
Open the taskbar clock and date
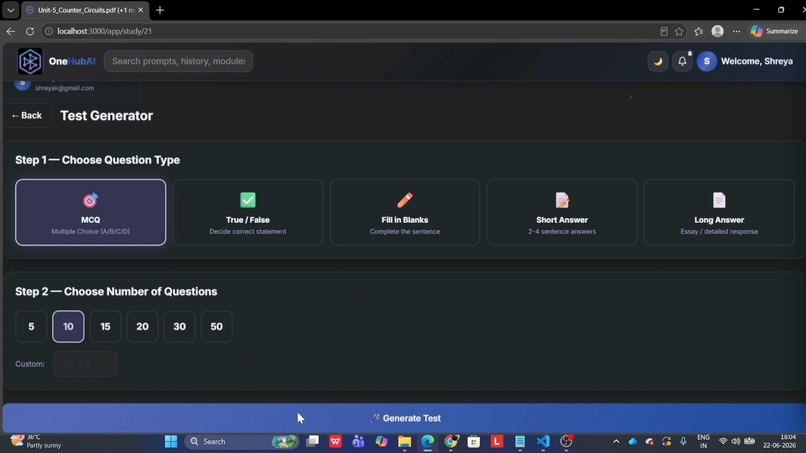(780, 441)
